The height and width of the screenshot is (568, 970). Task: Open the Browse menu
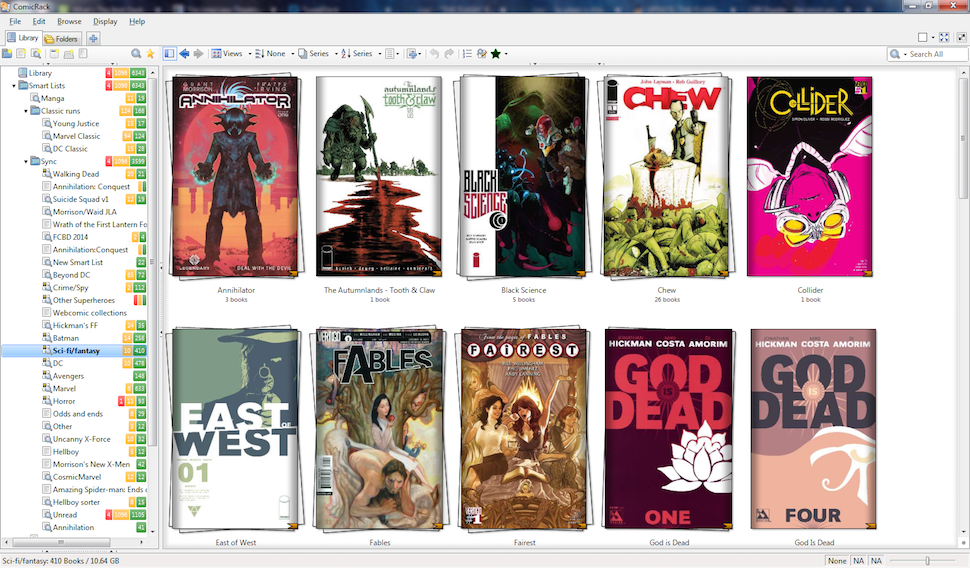pos(69,21)
